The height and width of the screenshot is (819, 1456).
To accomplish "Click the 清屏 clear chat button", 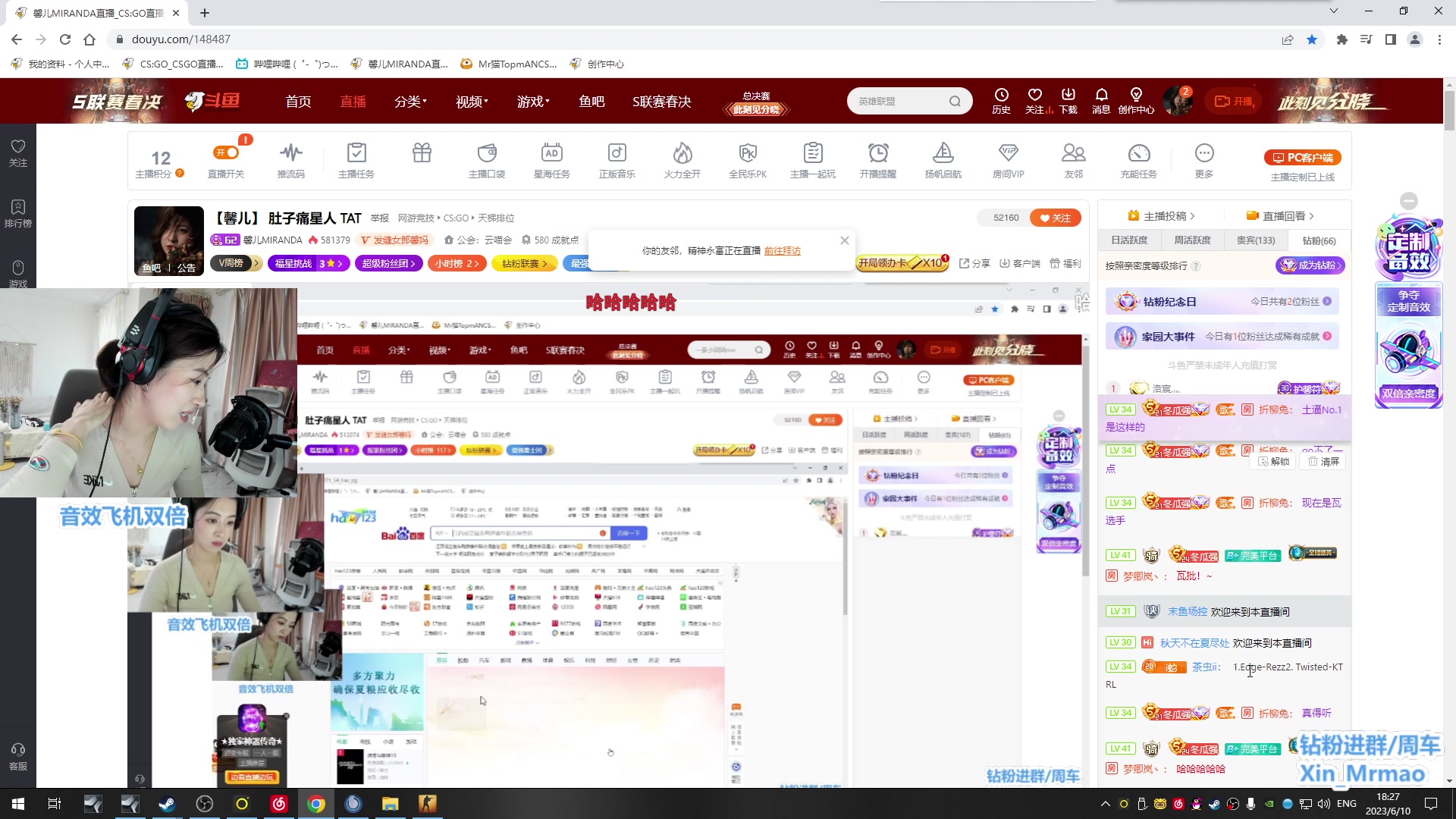I will pos(1323,461).
